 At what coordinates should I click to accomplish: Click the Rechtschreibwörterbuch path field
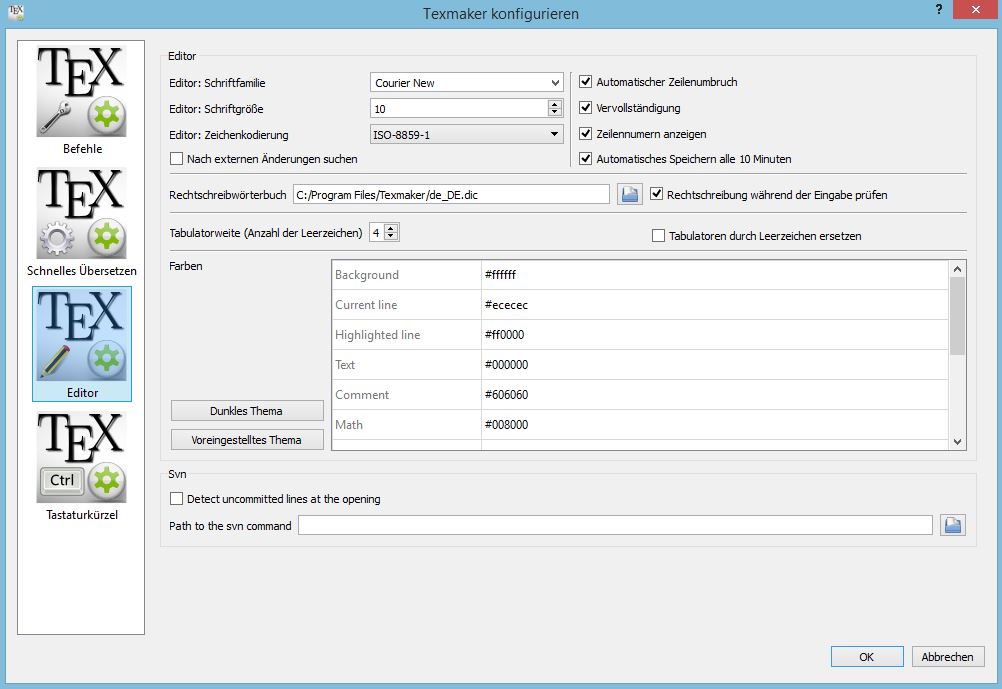[x=451, y=194]
